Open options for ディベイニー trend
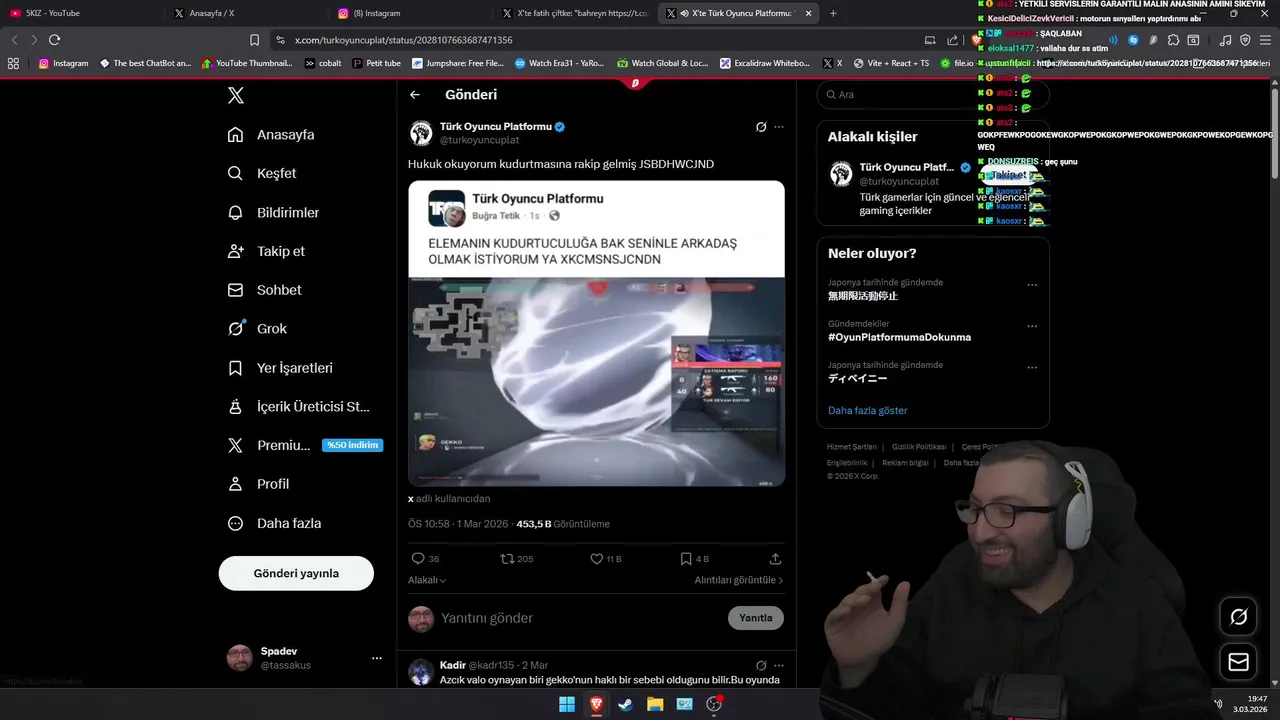 (1032, 368)
